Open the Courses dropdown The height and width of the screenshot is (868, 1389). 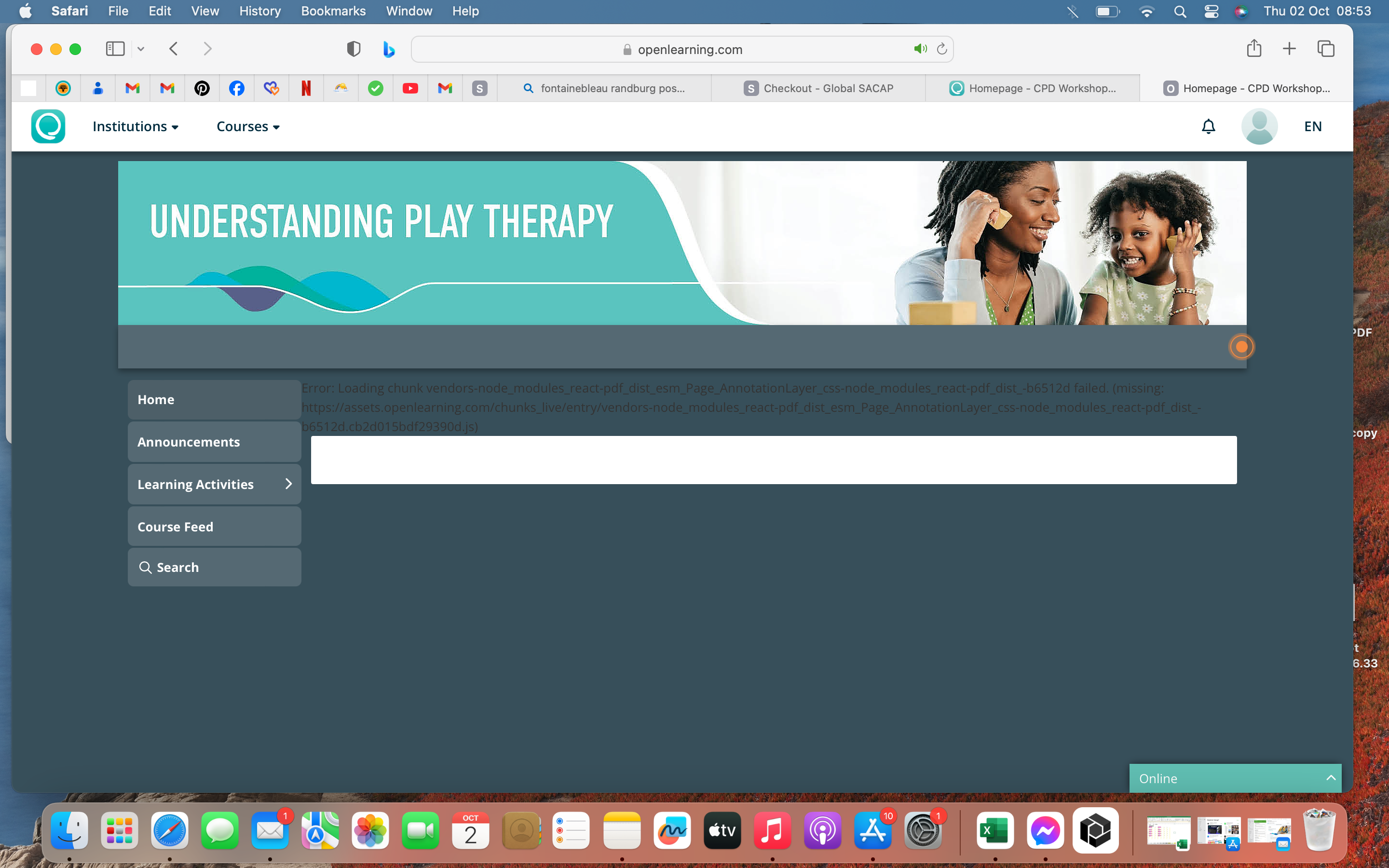click(248, 126)
